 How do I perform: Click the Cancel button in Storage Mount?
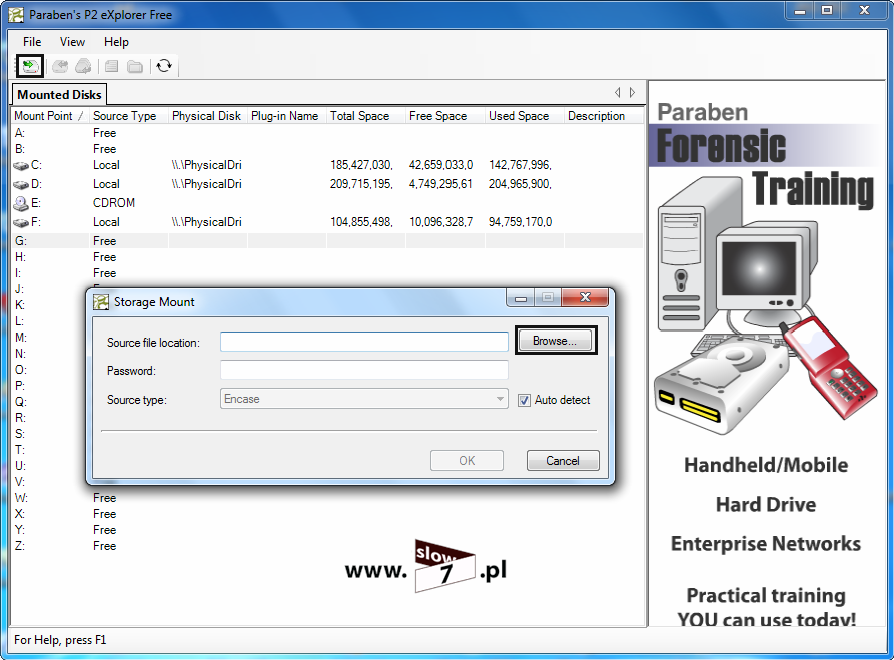[x=563, y=461]
